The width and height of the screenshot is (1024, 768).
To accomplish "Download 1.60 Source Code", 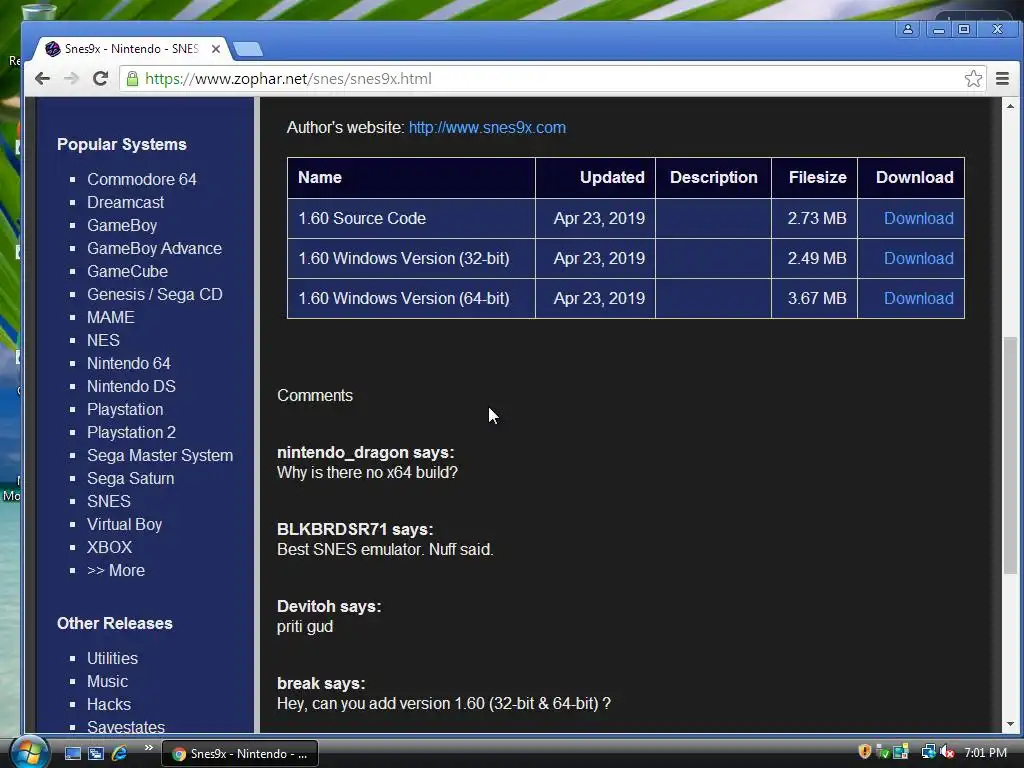I will tap(918, 218).
